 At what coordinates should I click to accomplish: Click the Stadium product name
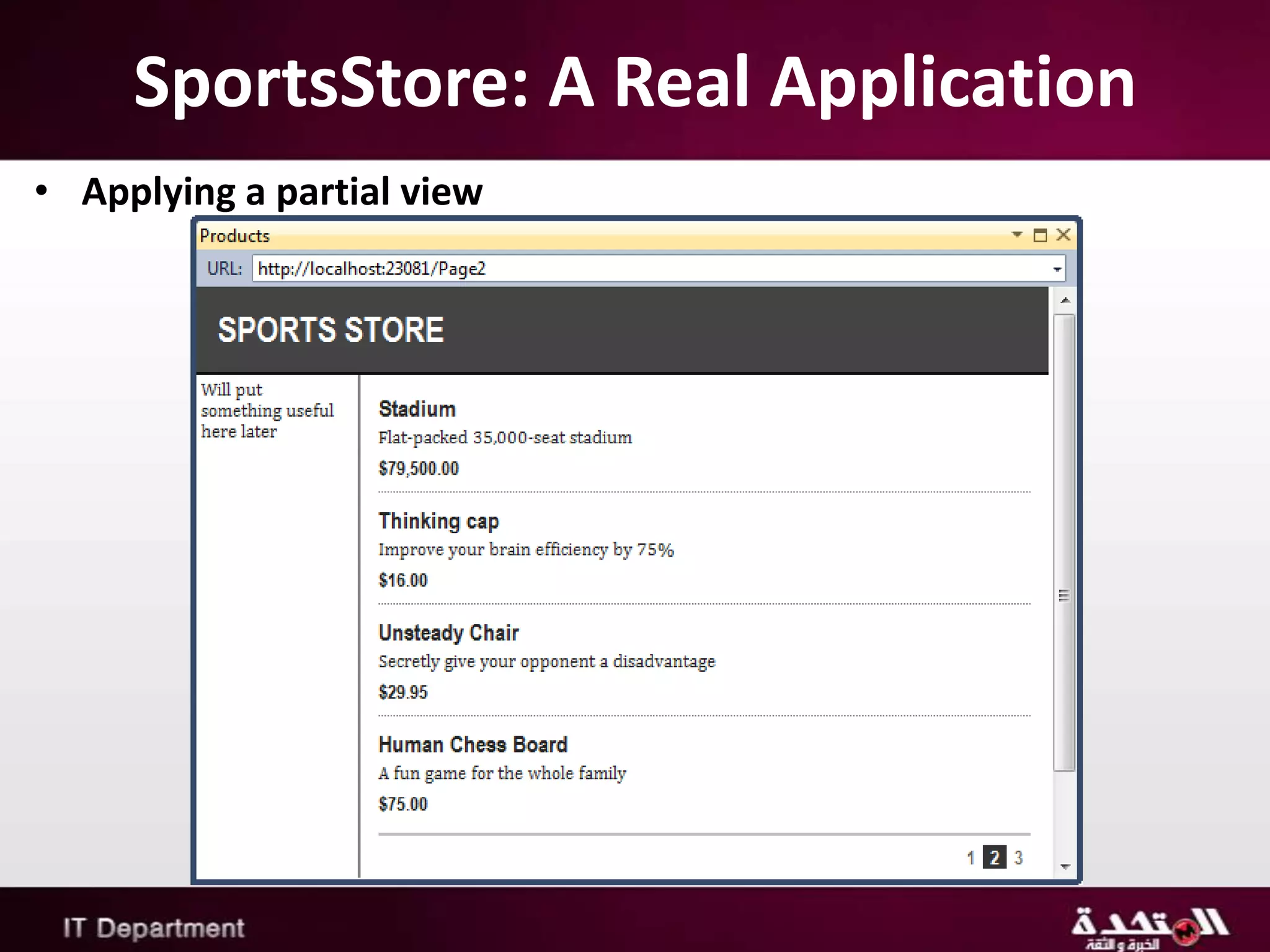pos(417,409)
